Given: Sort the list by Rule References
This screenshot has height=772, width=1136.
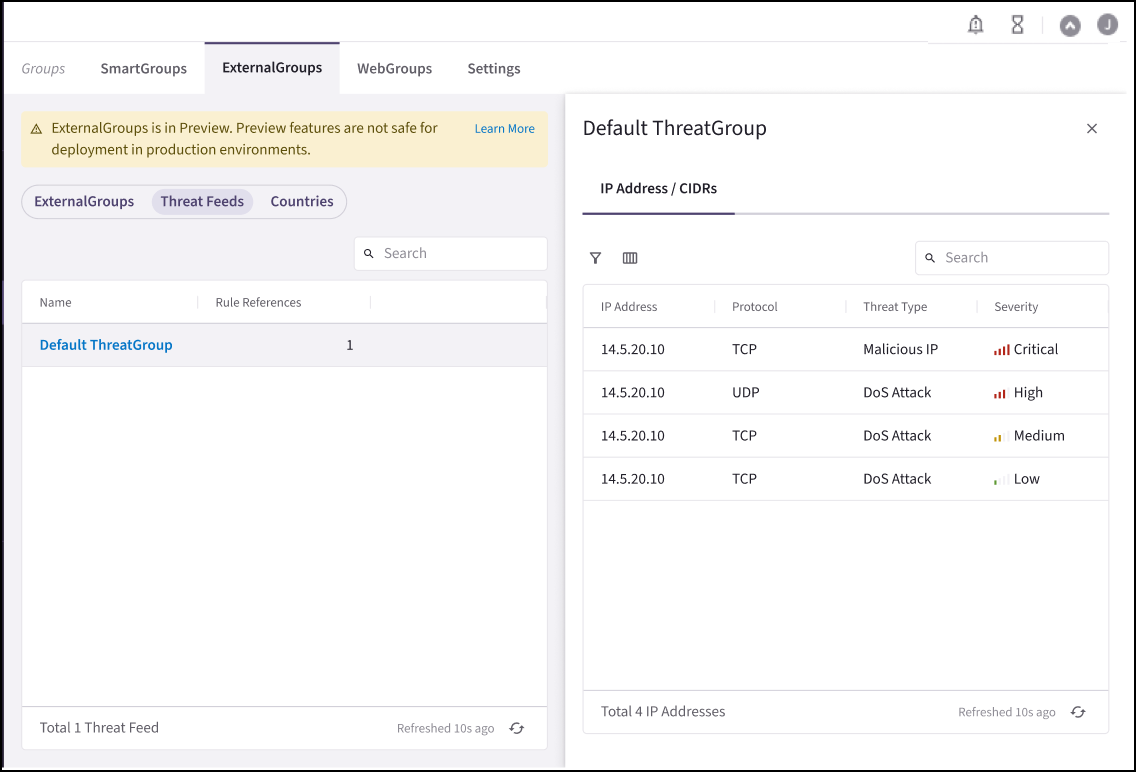Looking at the screenshot, I should click(x=257, y=302).
